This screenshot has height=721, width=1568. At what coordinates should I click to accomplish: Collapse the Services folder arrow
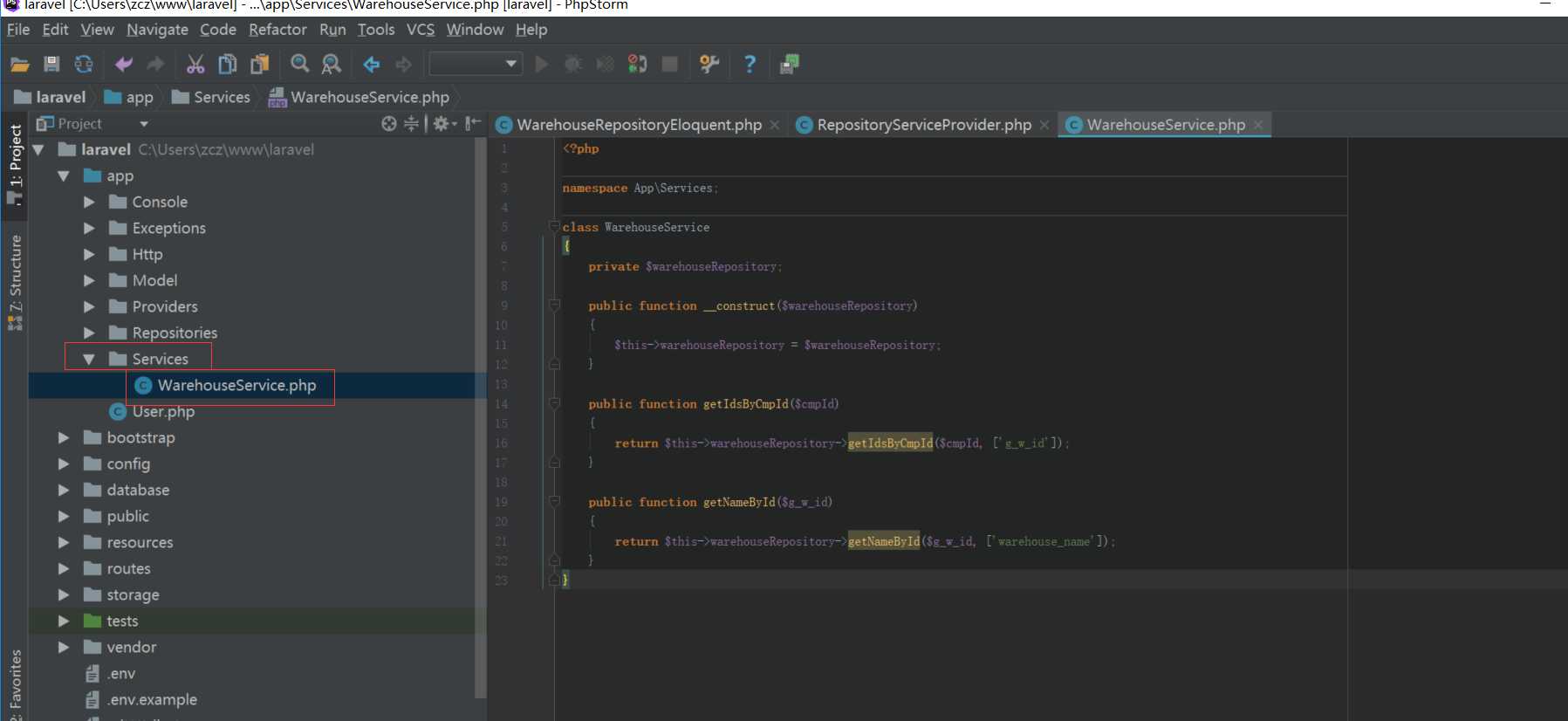point(89,360)
